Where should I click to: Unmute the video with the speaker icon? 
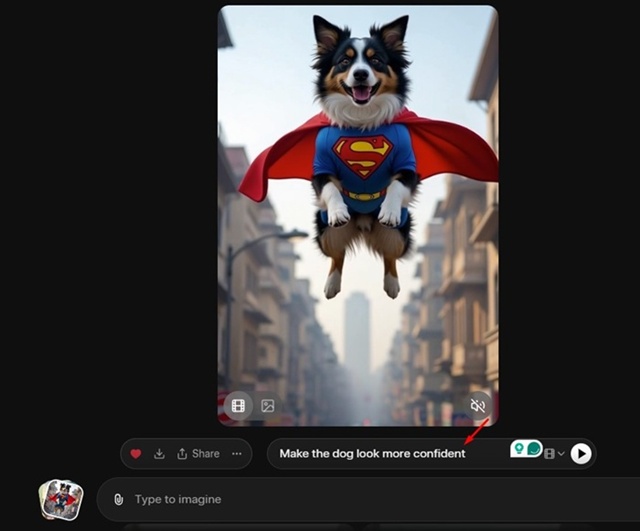[x=478, y=405]
